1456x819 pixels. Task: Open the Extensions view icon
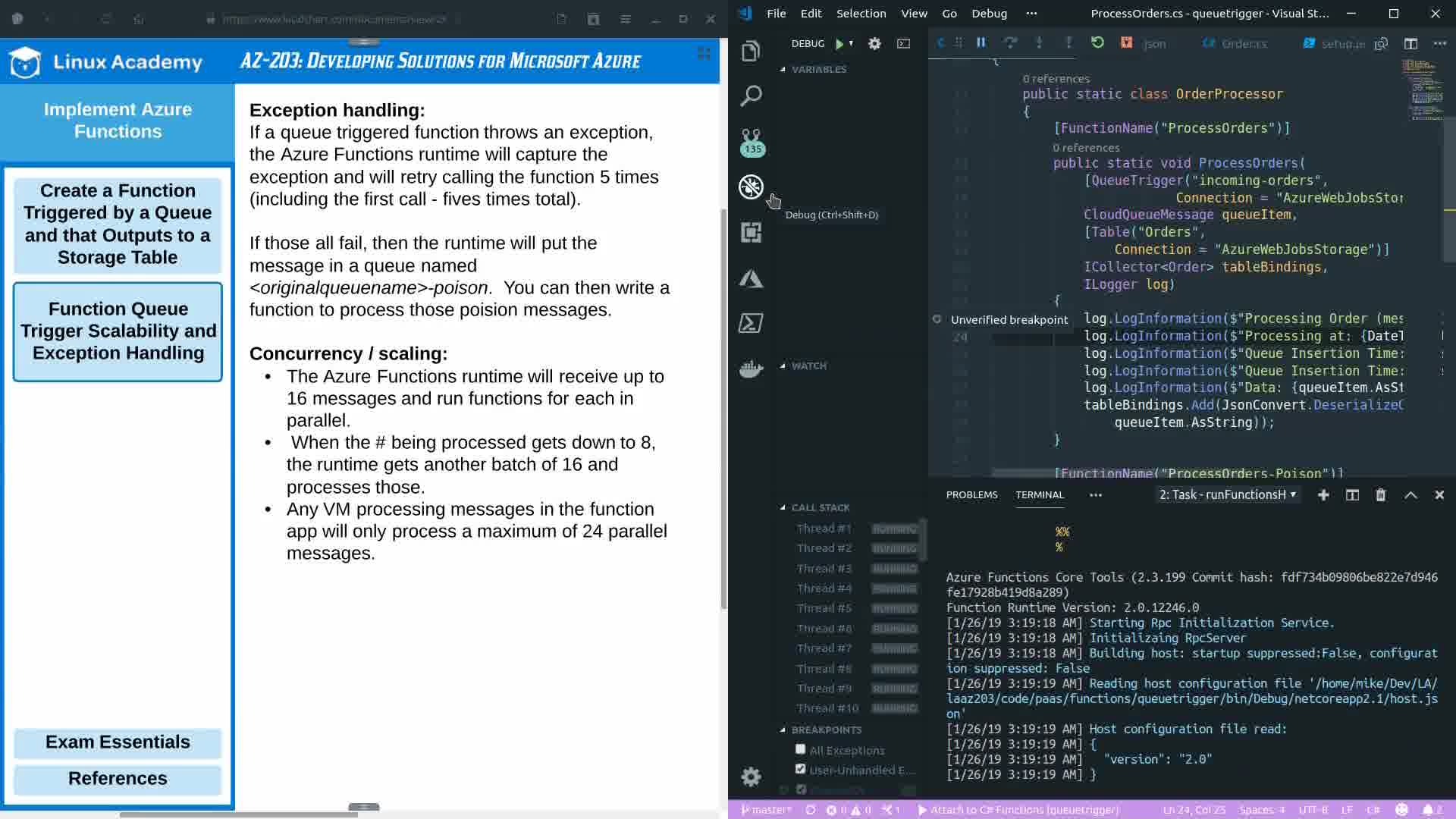751,232
